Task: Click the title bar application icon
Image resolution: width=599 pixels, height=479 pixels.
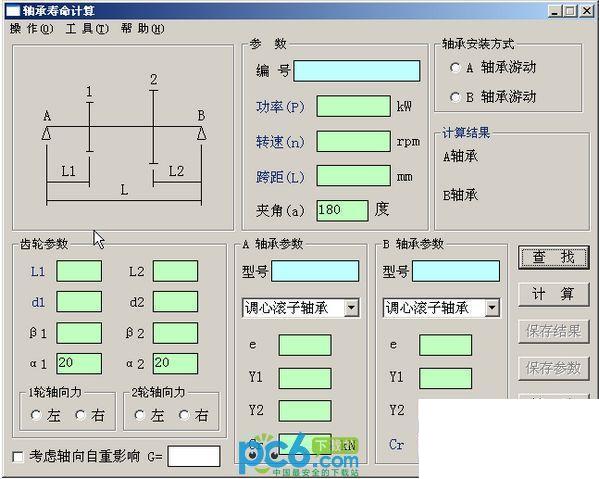Action: coord(13,11)
